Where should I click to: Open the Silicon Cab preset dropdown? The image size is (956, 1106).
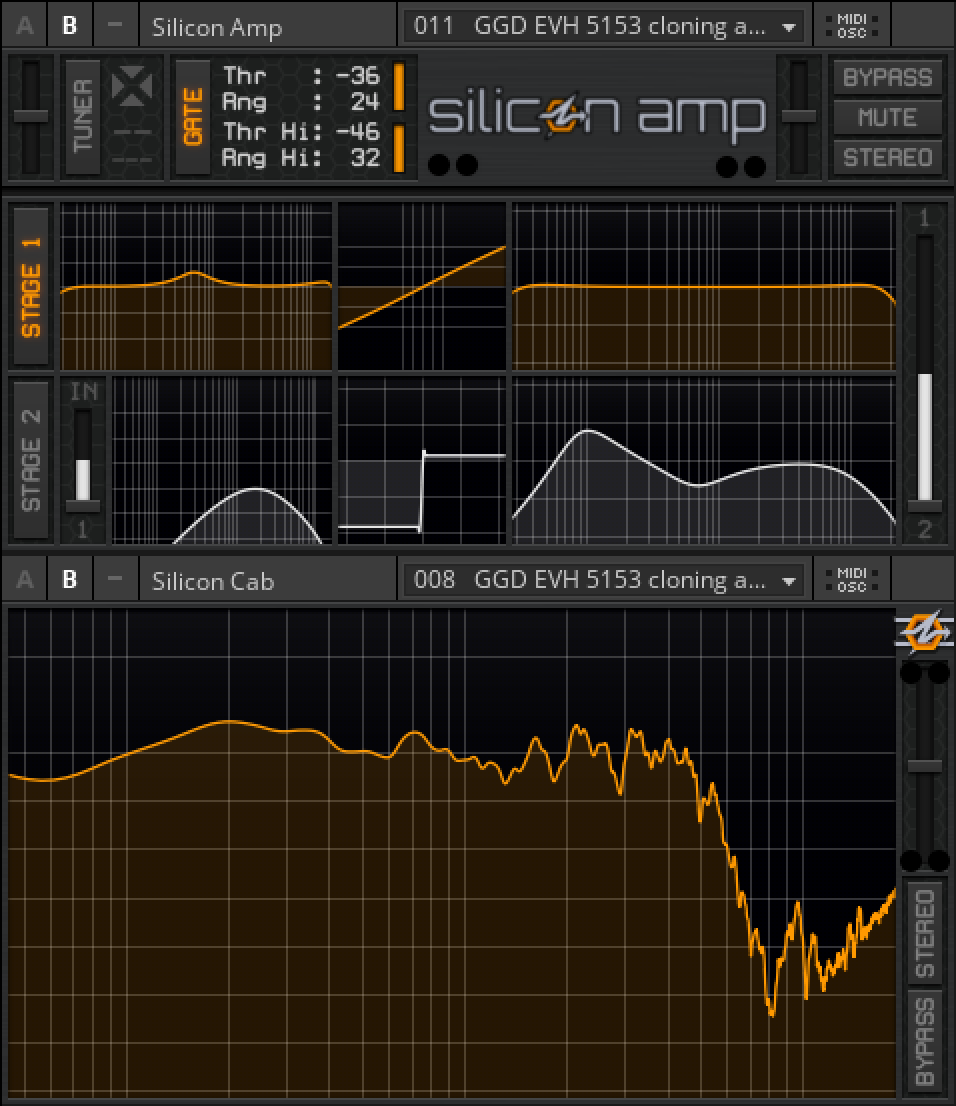[x=605, y=581]
